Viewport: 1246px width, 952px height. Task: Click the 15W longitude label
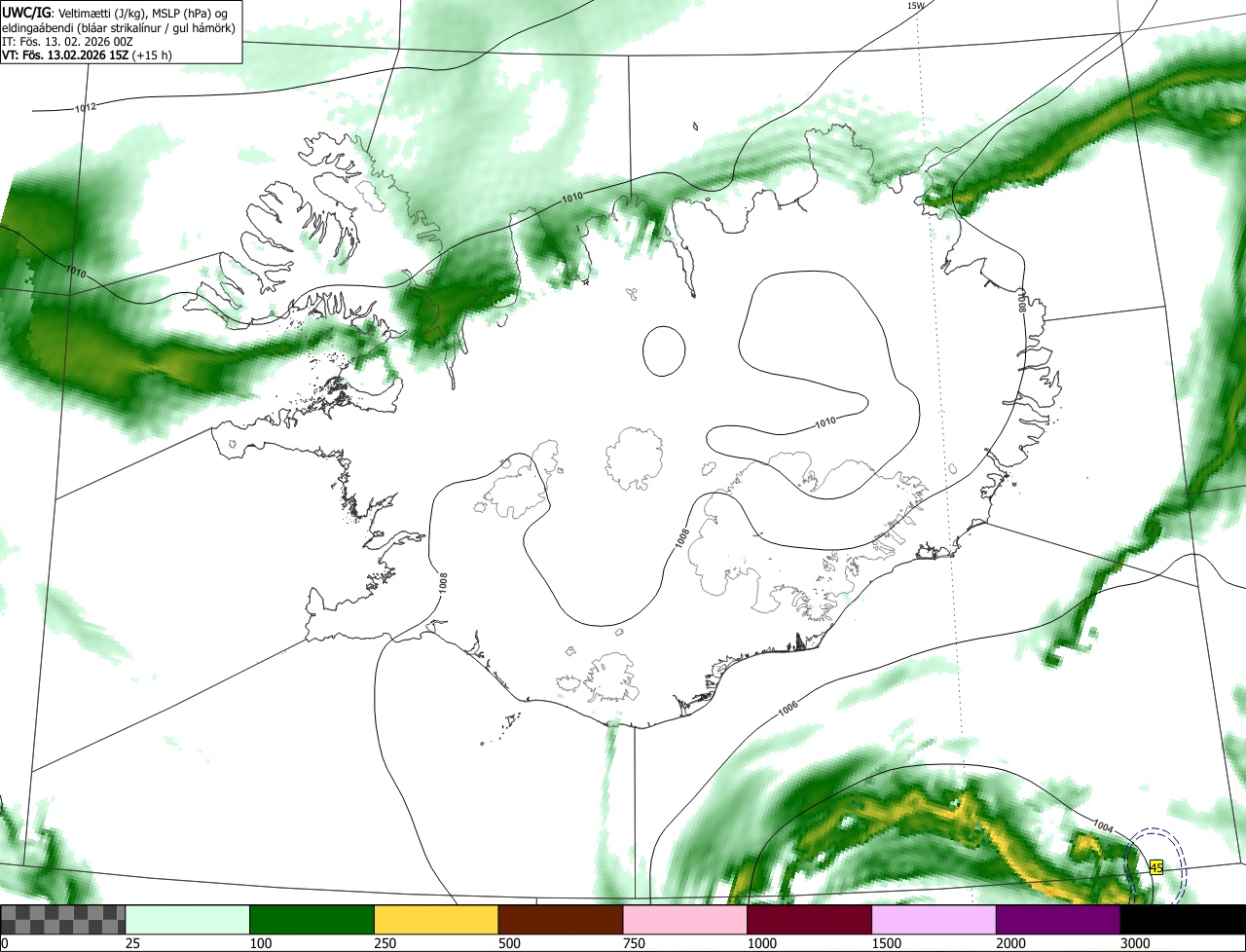[915, 6]
